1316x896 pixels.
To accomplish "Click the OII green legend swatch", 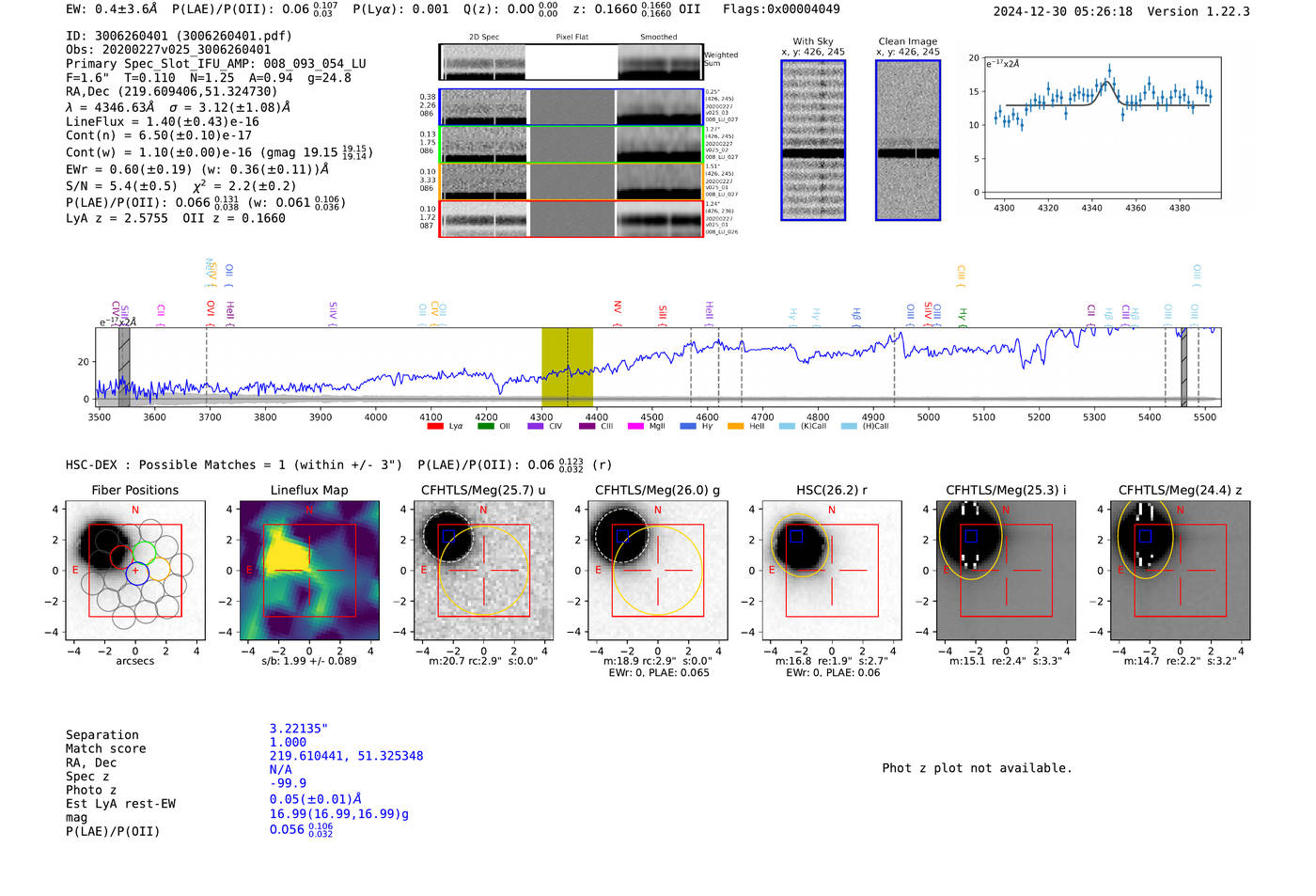I will (x=486, y=426).
